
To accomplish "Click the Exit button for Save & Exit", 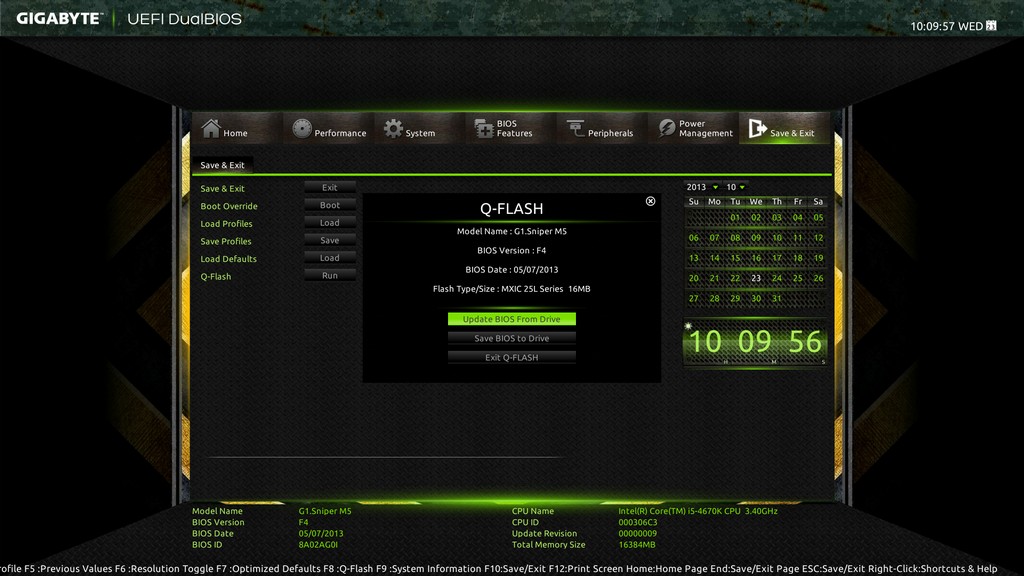I will pyautogui.click(x=330, y=187).
